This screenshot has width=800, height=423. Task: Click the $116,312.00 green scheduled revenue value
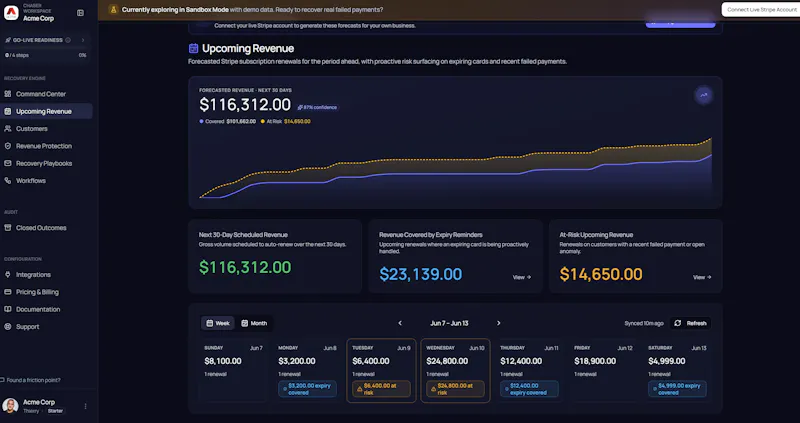[245, 267]
